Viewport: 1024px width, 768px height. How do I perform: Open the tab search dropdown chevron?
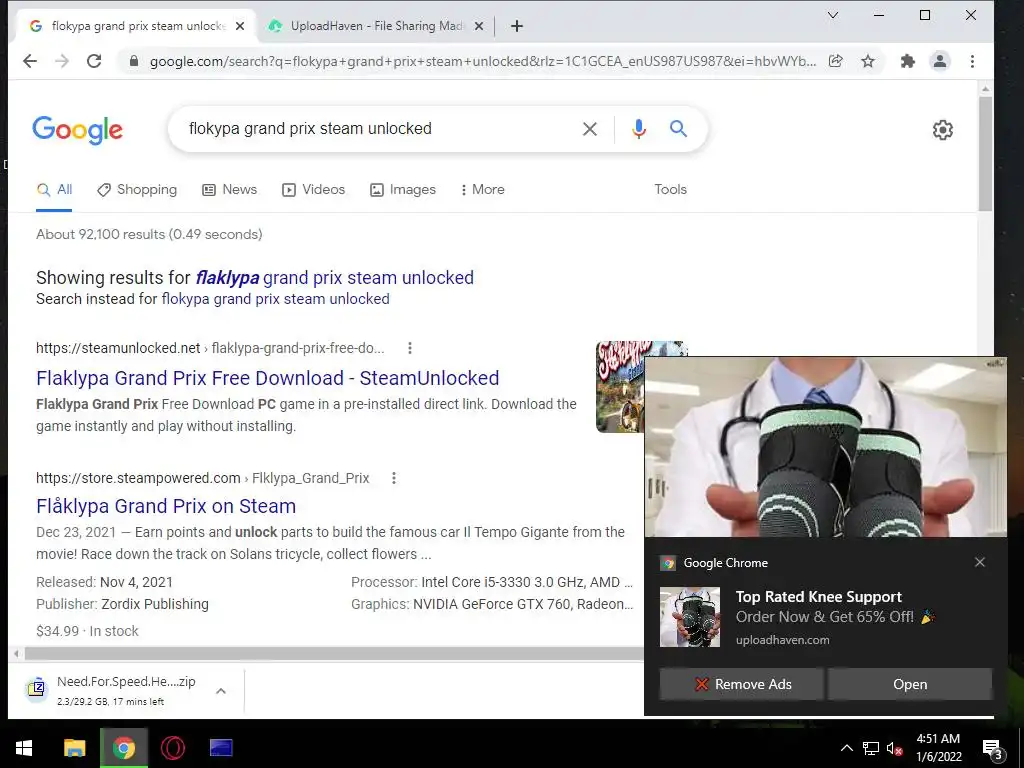(x=833, y=15)
